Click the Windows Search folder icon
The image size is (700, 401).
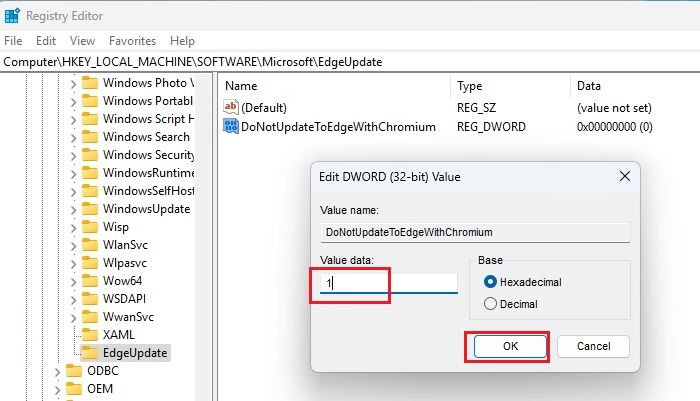[x=90, y=137]
